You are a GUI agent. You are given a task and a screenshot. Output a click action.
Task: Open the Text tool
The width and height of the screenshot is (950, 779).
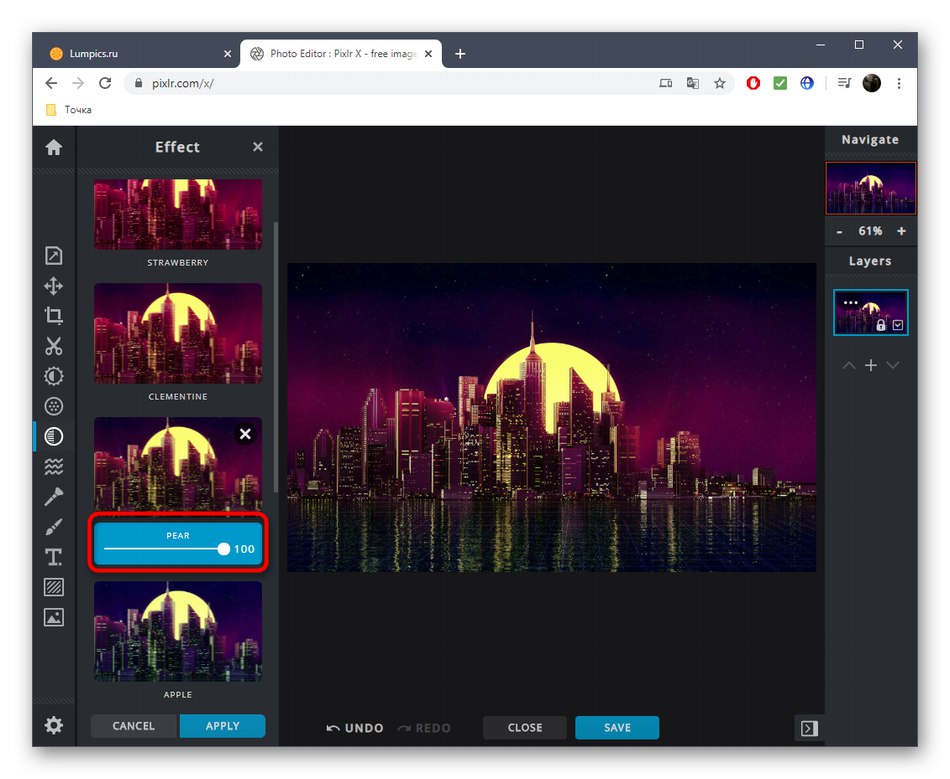(x=53, y=556)
